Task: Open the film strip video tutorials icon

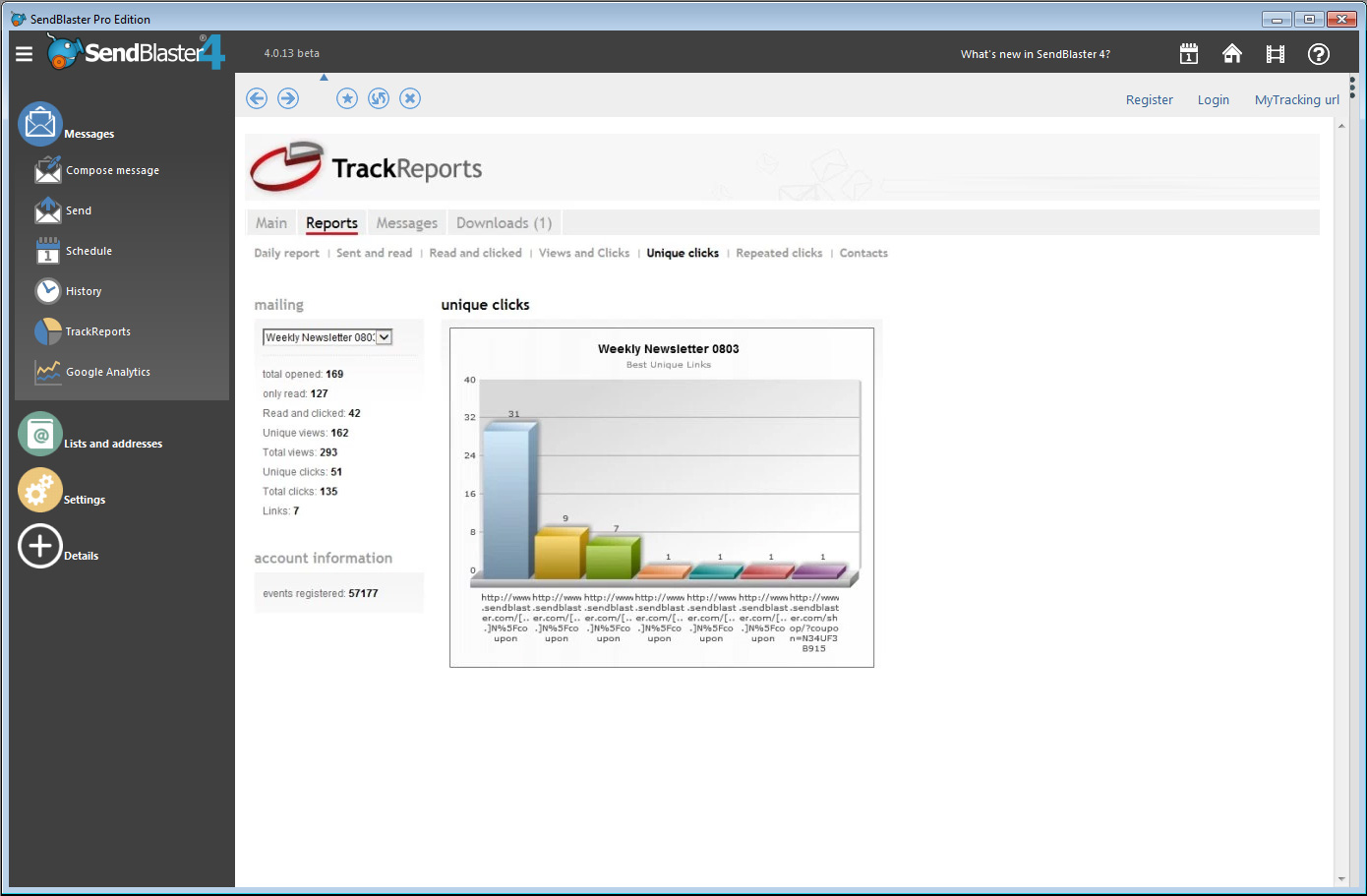Action: (1275, 54)
